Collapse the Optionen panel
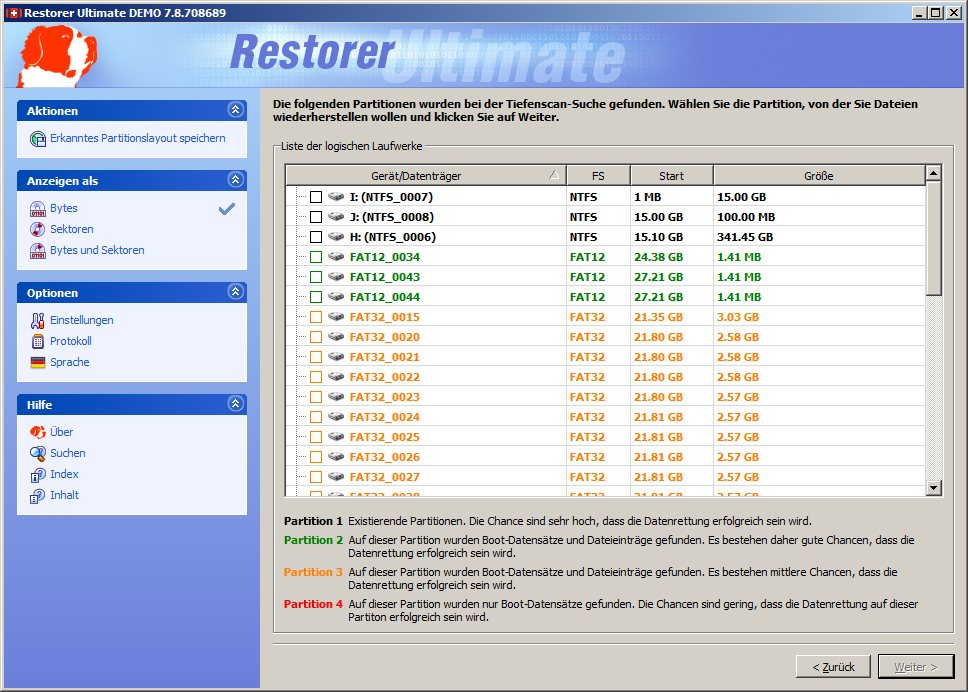 point(235,291)
